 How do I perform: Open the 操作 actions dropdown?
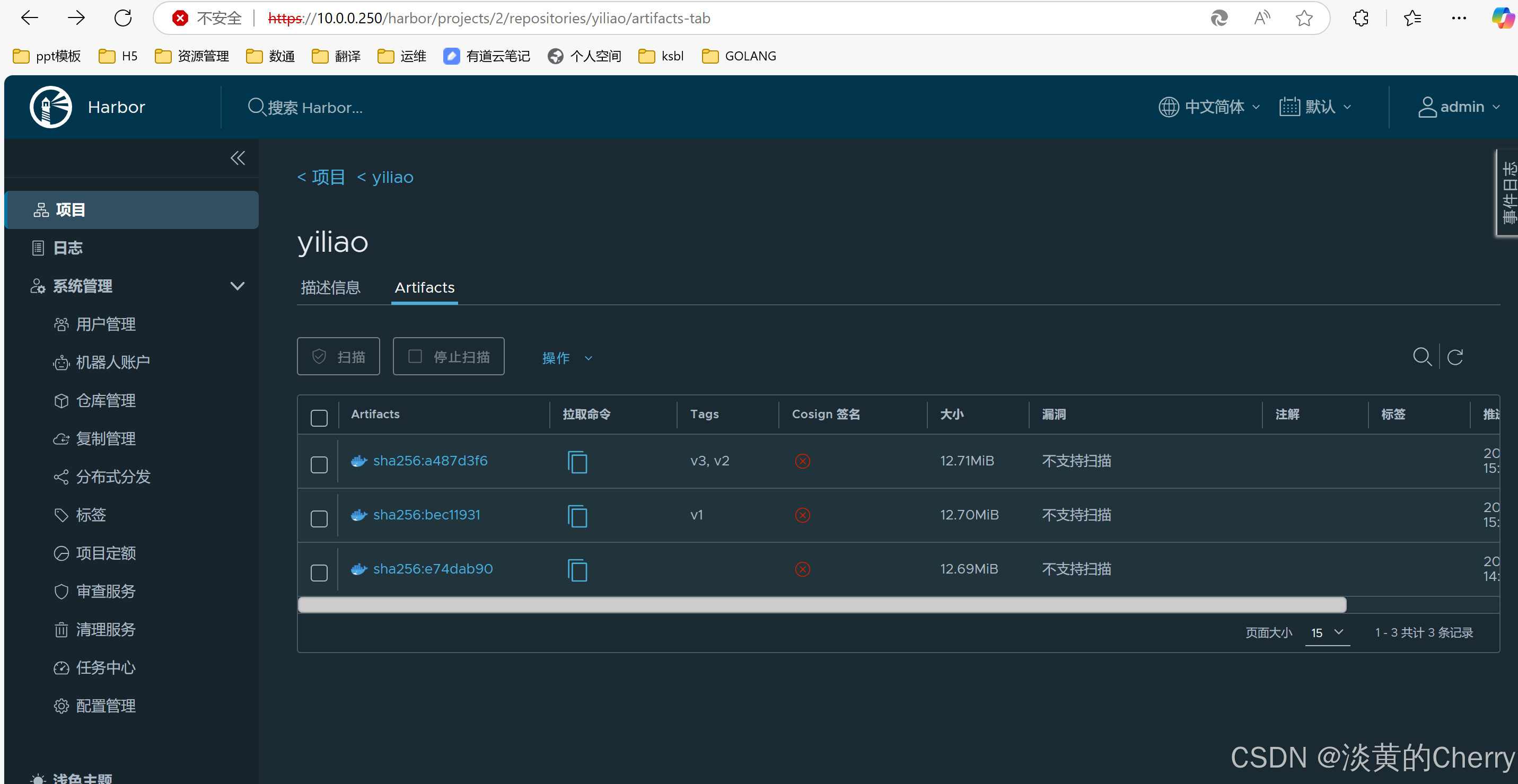[x=566, y=357]
